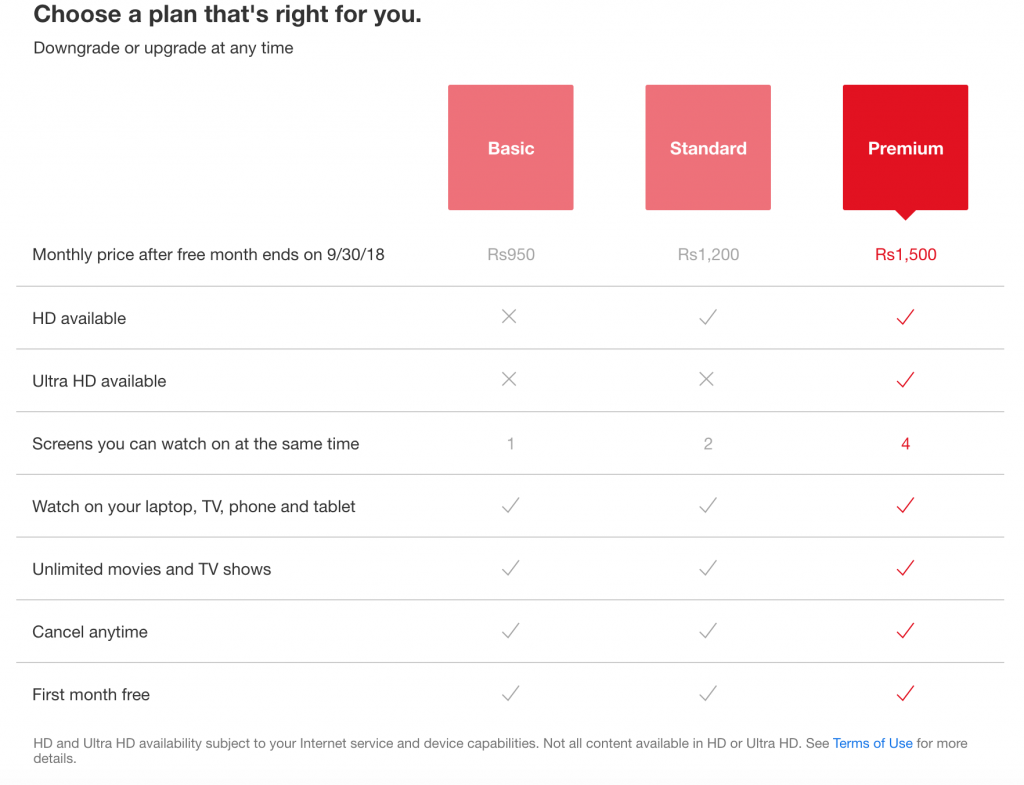
Task: Click the Standard First month free checkmark
Action: pyautogui.click(x=708, y=693)
